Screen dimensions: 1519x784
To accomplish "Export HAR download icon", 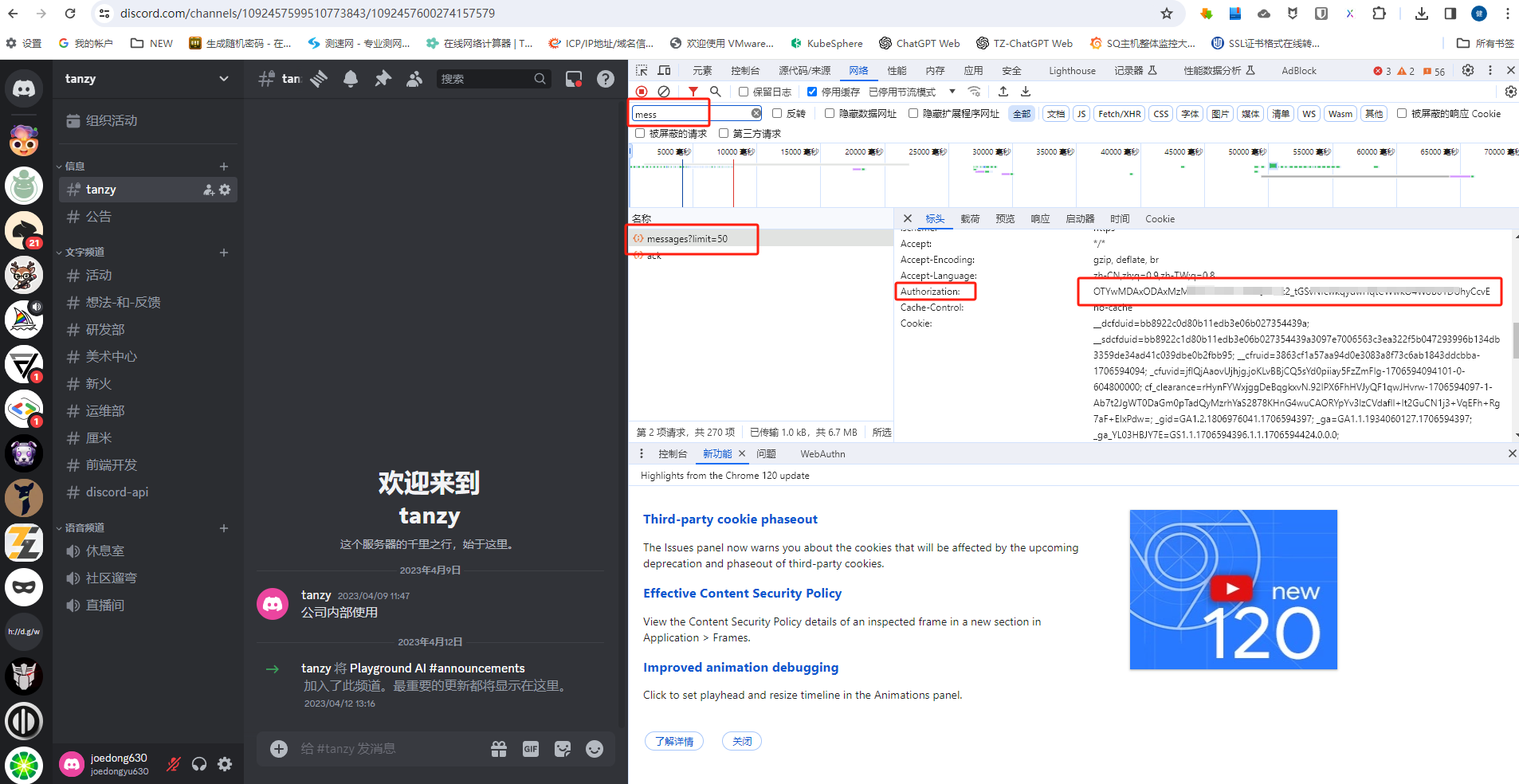I will pyautogui.click(x=1026, y=92).
